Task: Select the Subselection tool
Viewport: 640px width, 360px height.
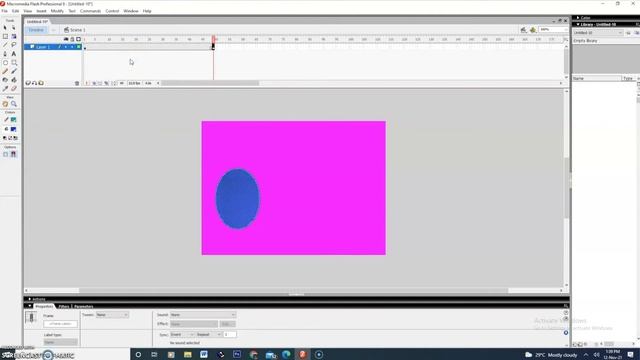Action: click(14, 28)
